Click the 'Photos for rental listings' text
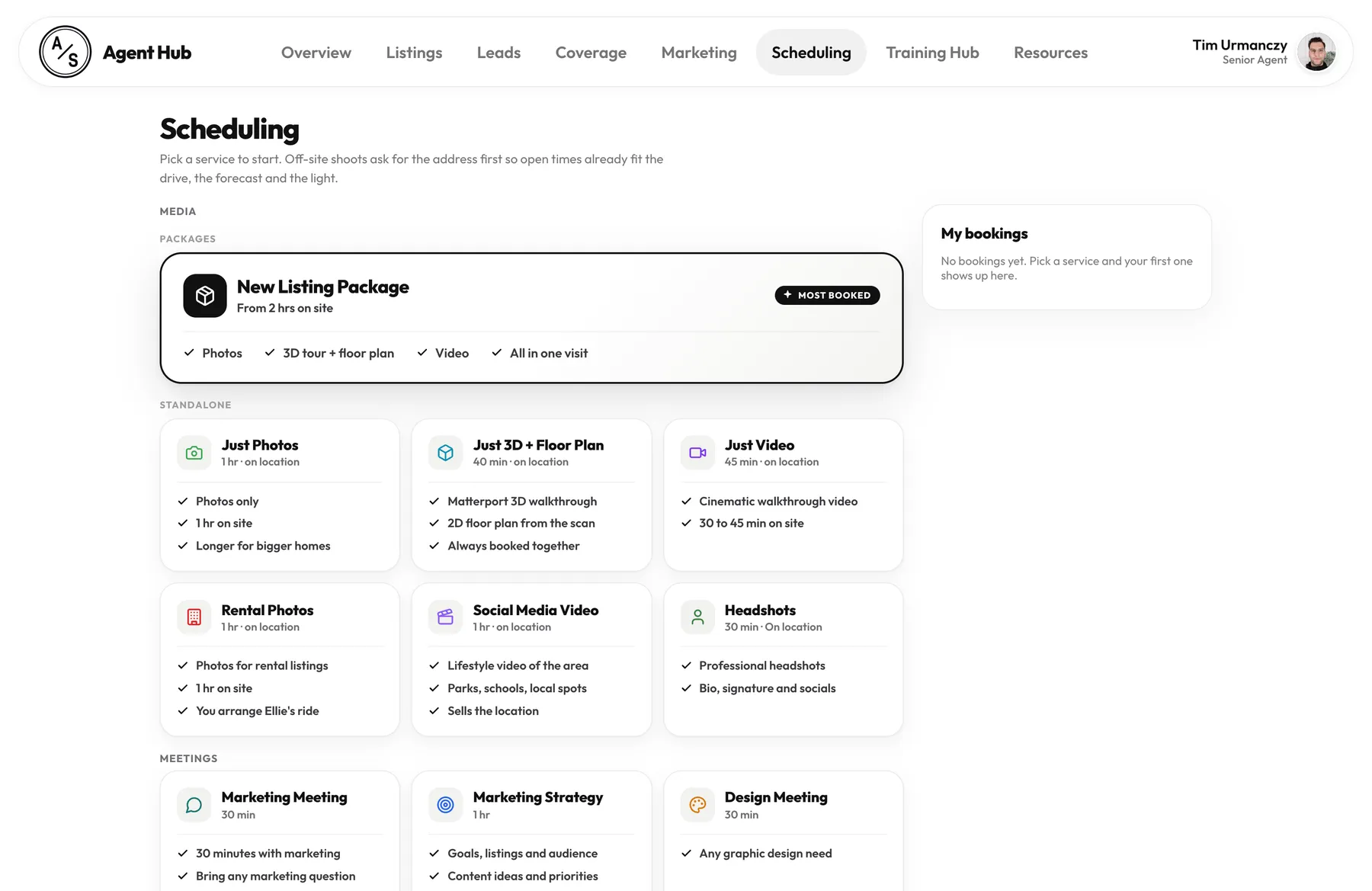Screen dimensions: 1372x891 pos(262,666)
